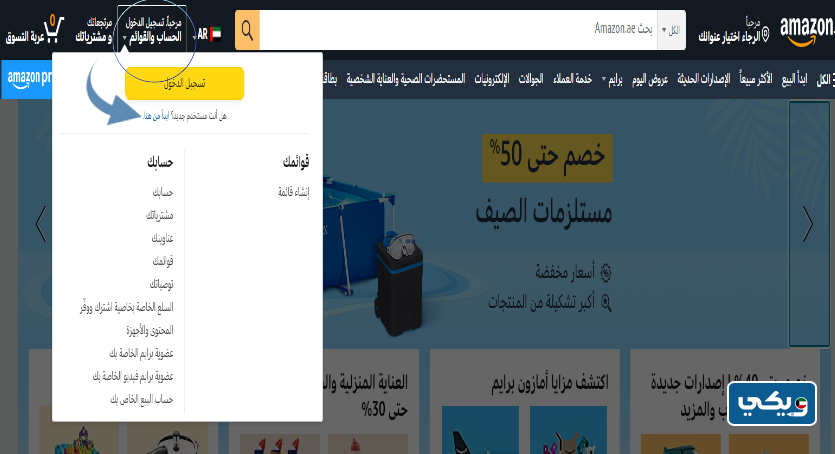Click المستحضرات الصحية والعناية الشخصية nav item
Screen dimensions: 835x454
click(406, 79)
